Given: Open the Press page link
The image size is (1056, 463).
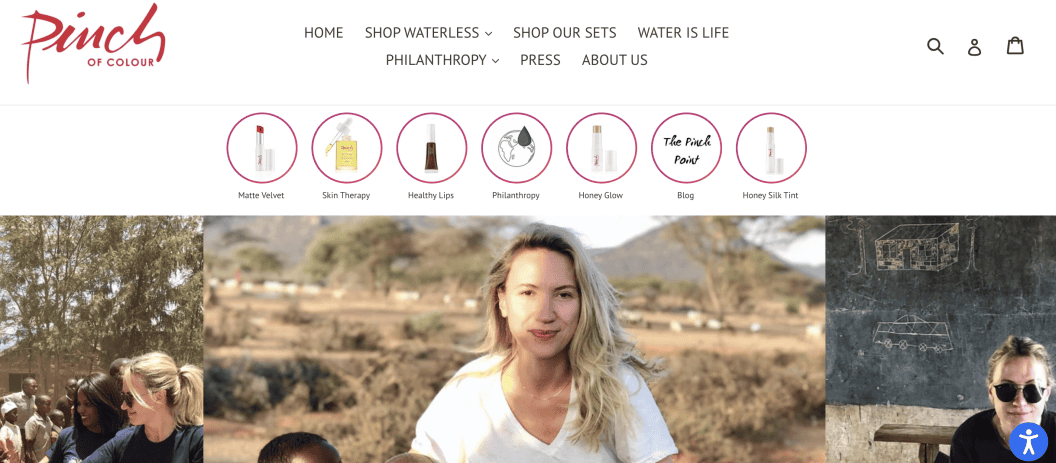Looking at the screenshot, I should point(540,60).
